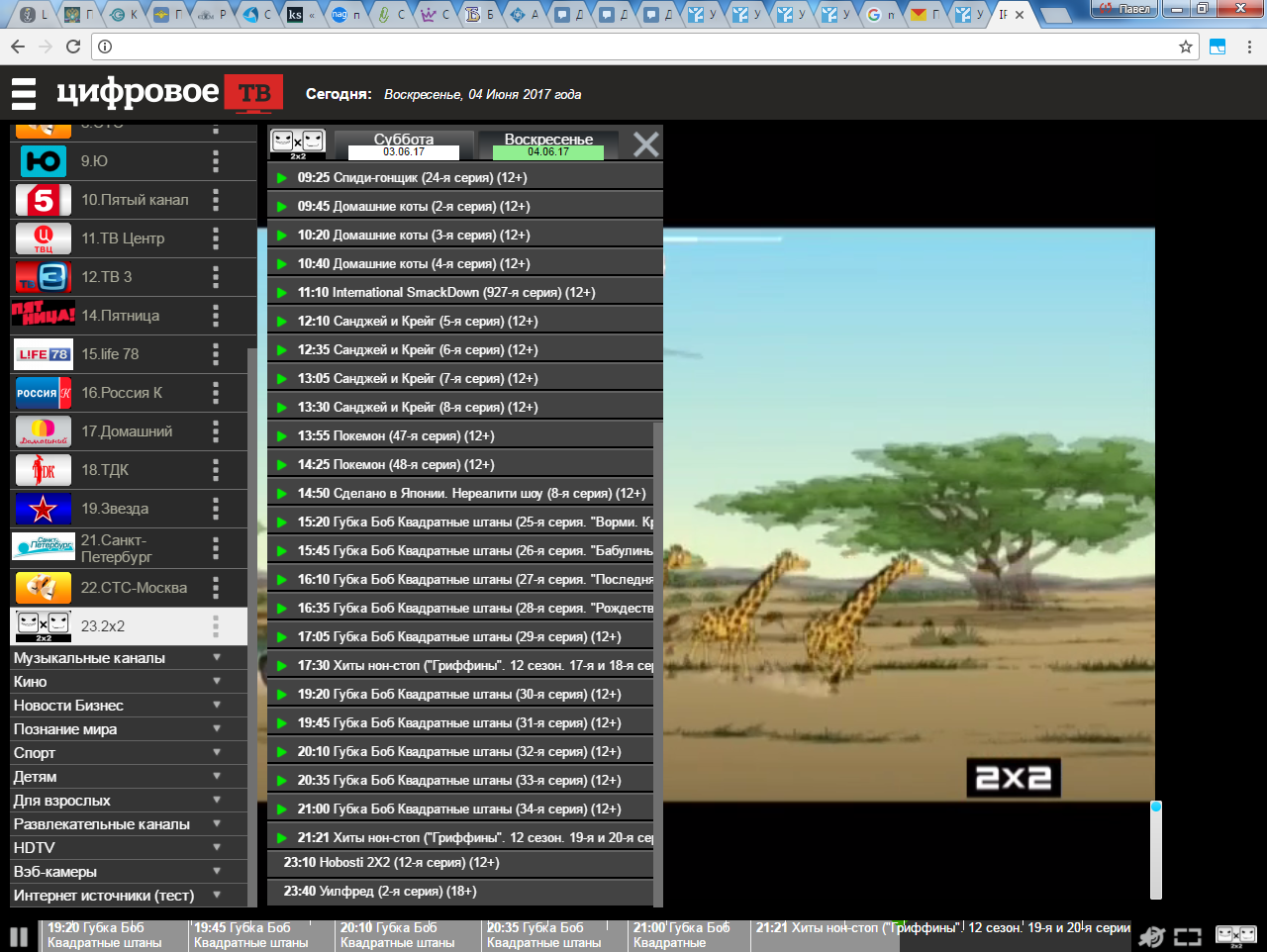Open the 11:10 International SmackDown program
The width and height of the screenshot is (1267, 952).
(445, 293)
